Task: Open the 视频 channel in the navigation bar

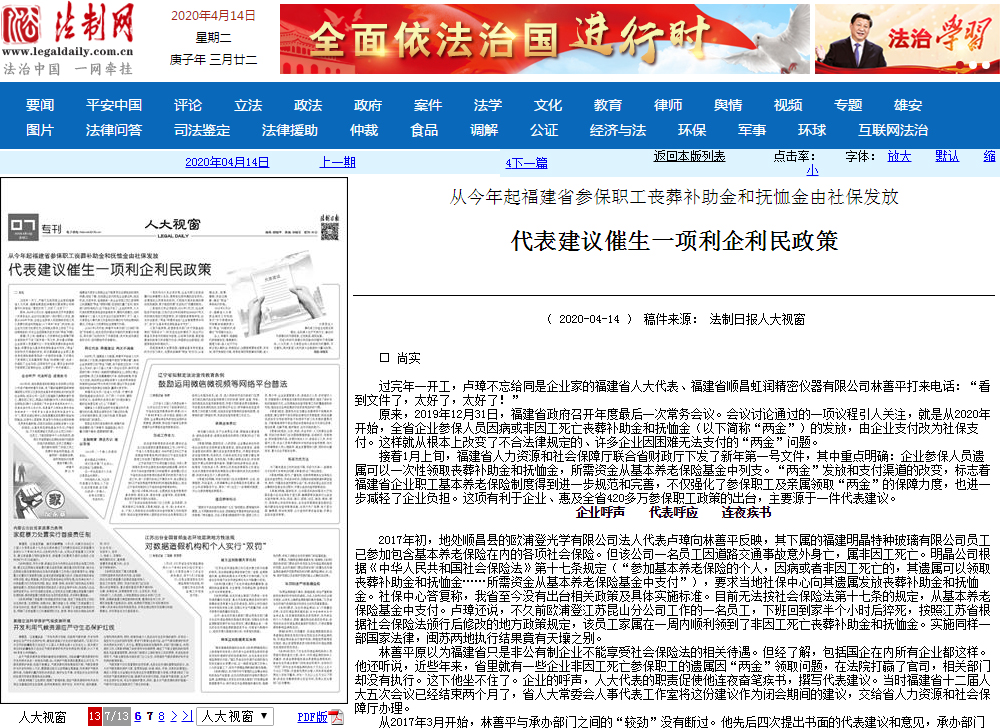Action: point(787,104)
